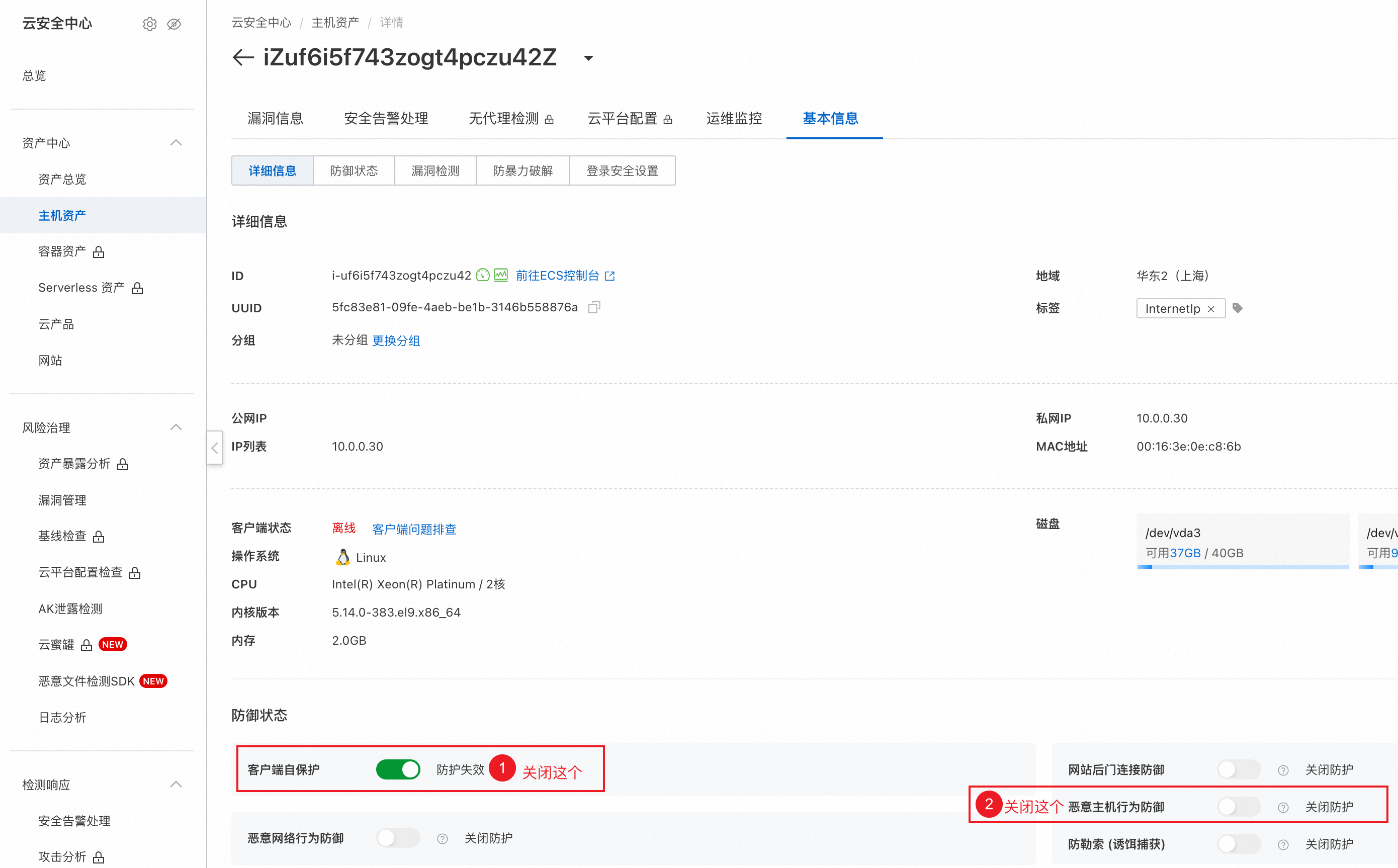Image resolution: width=1398 pixels, height=868 pixels.
Task: Copy the UUID with the copy icon
Action: pyautogui.click(x=594, y=307)
